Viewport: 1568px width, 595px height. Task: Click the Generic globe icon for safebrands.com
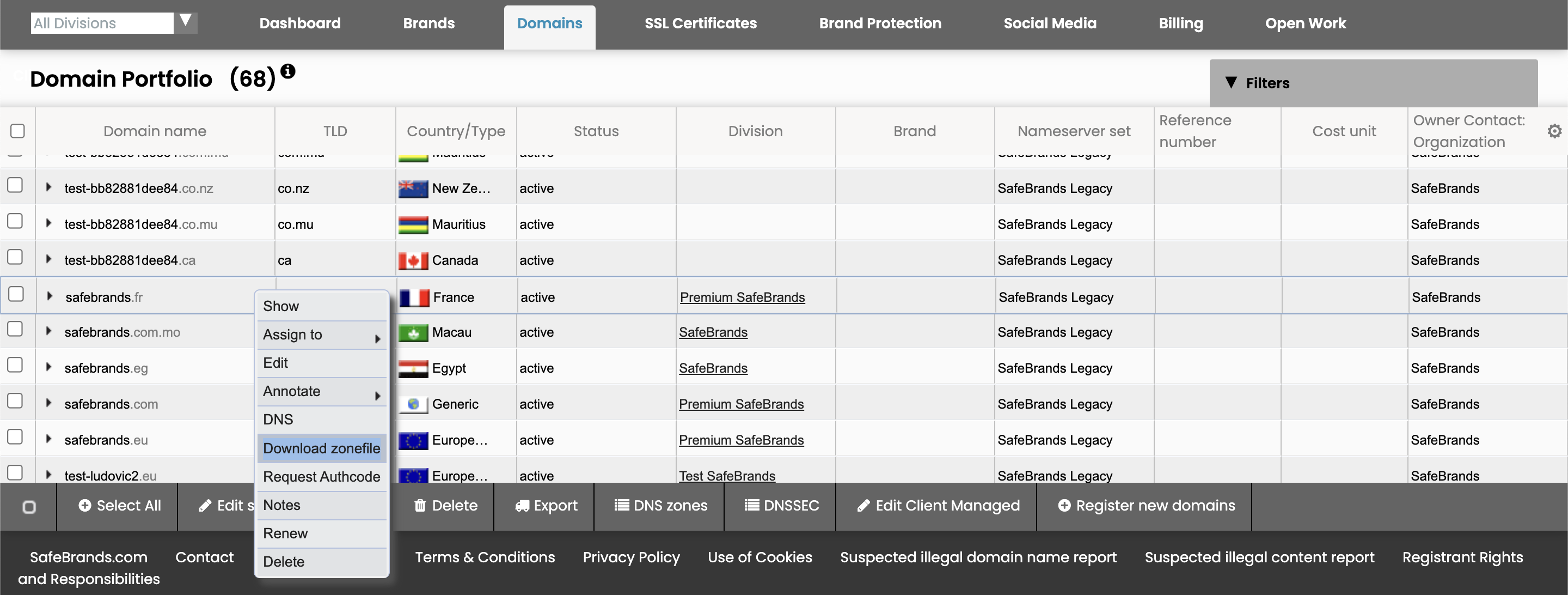tap(413, 404)
